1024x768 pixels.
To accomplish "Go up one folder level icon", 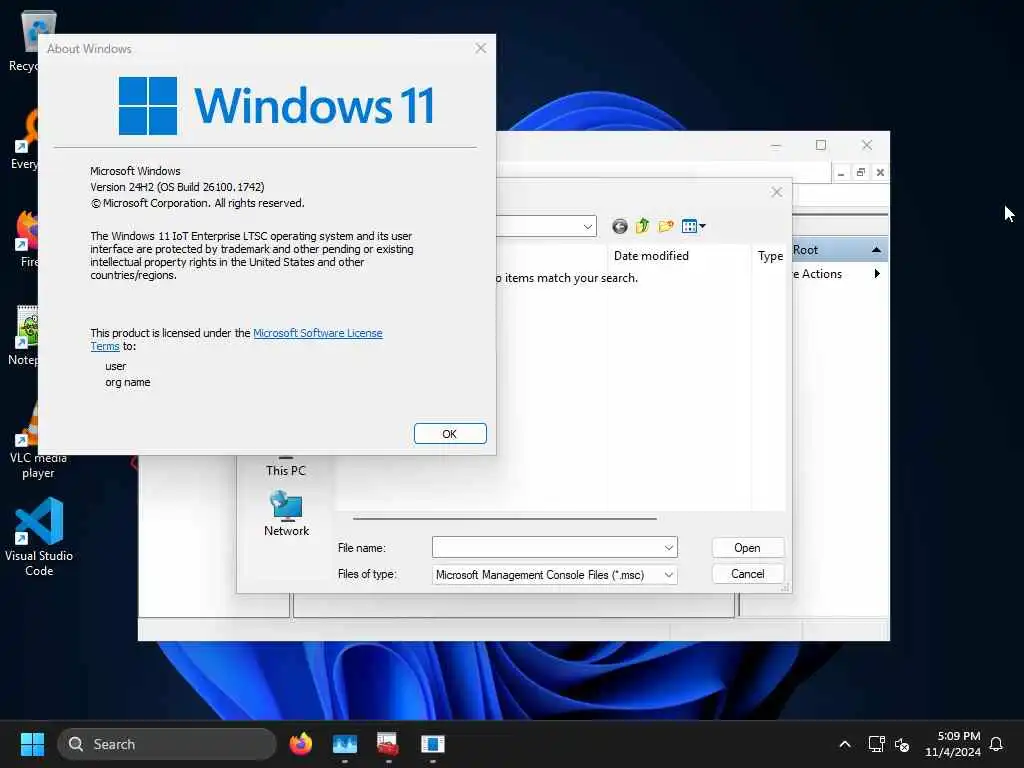I will tap(643, 226).
